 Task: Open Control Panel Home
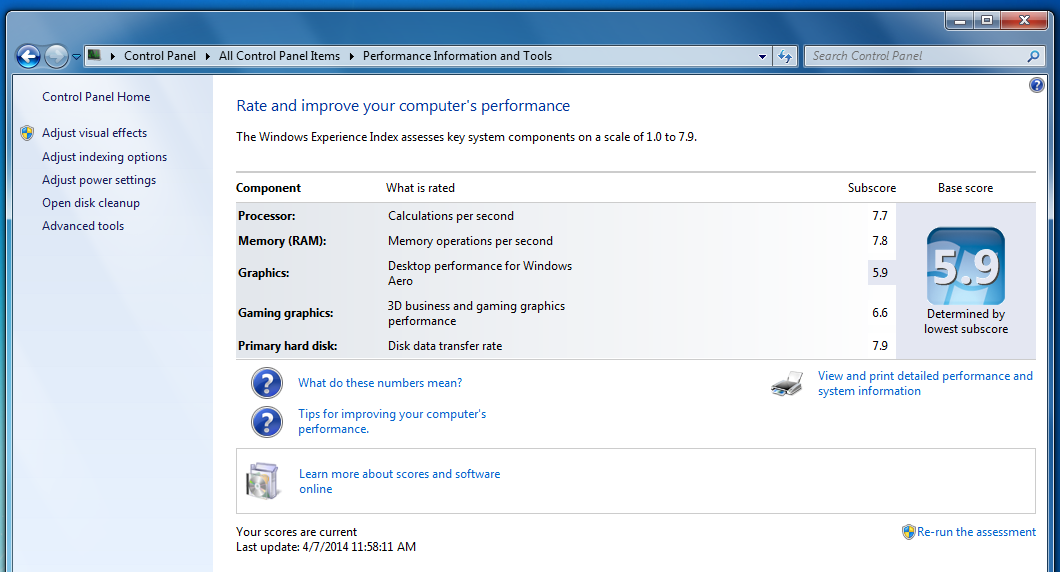96,97
